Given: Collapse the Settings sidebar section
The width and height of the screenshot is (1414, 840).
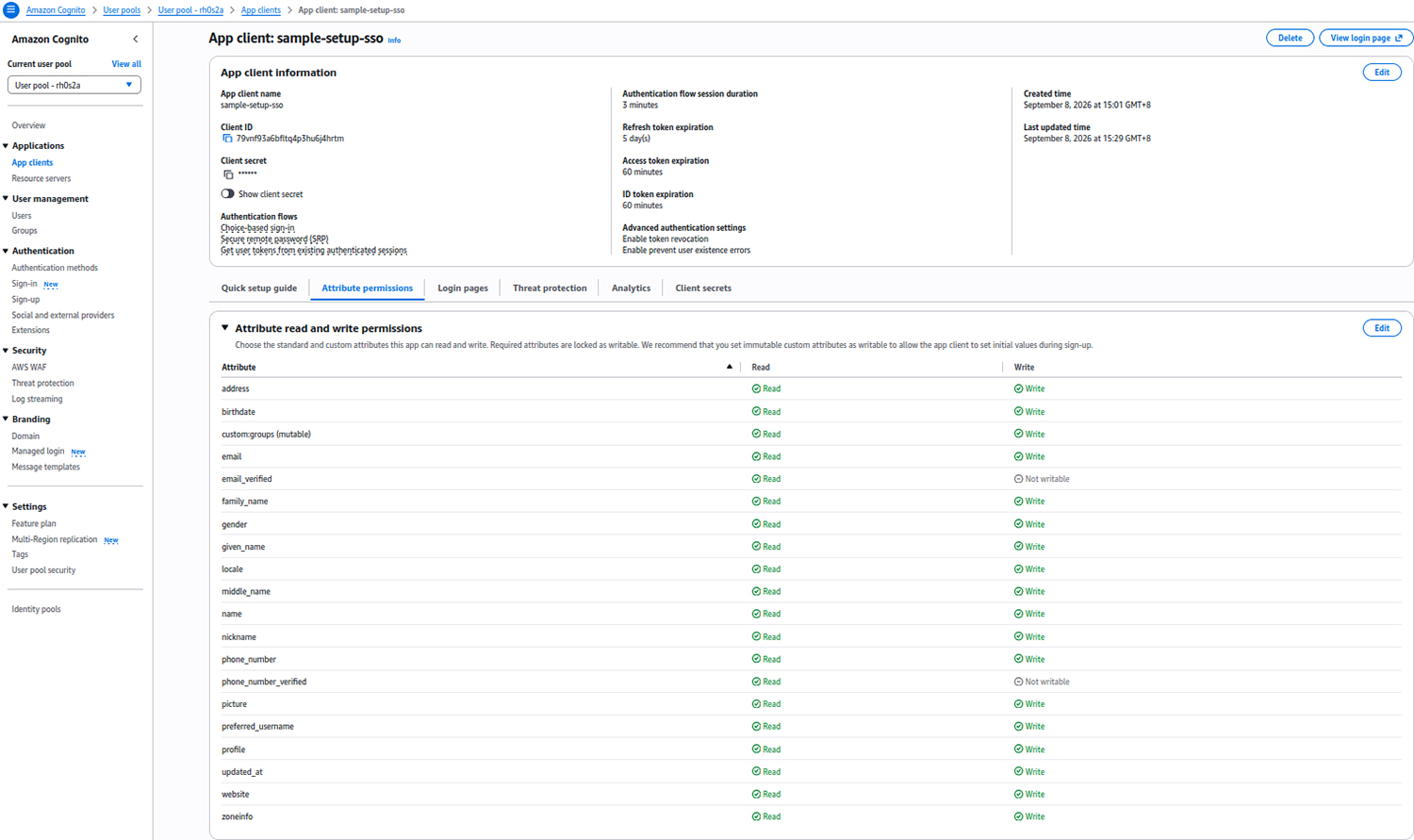Looking at the screenshot, I should (x=6, y=506).
